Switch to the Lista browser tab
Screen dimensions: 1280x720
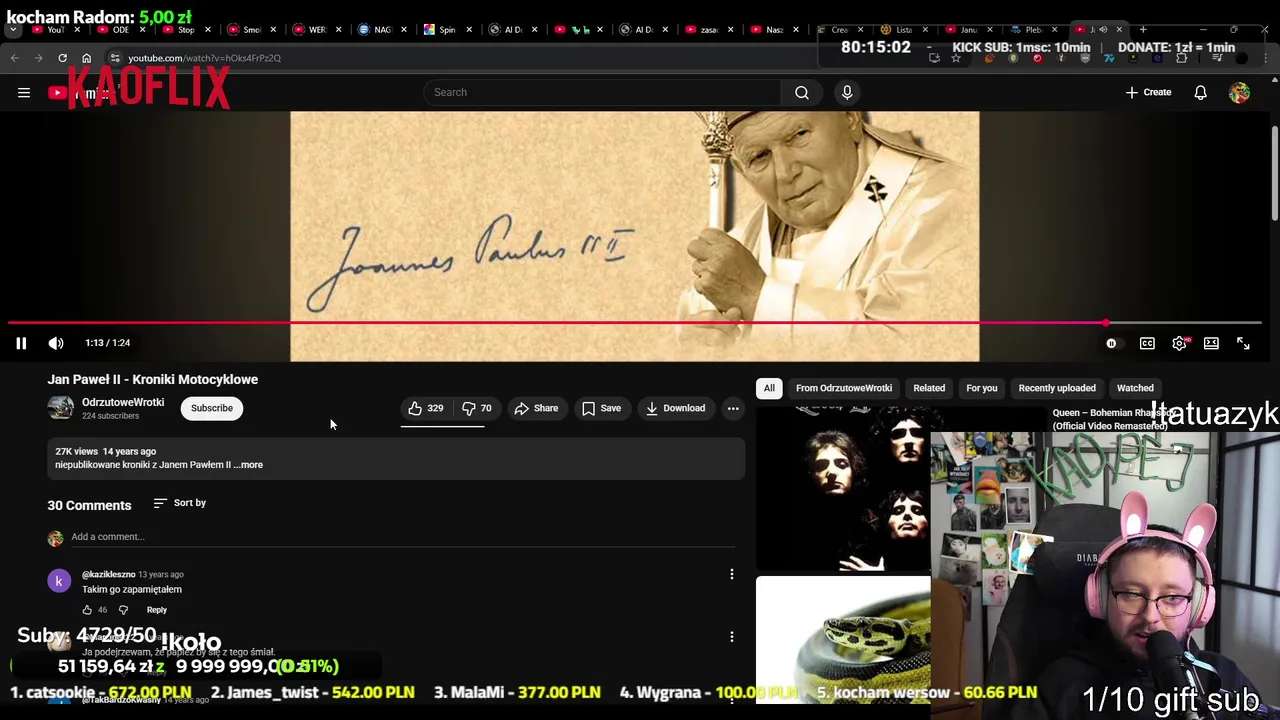(903, 30)
